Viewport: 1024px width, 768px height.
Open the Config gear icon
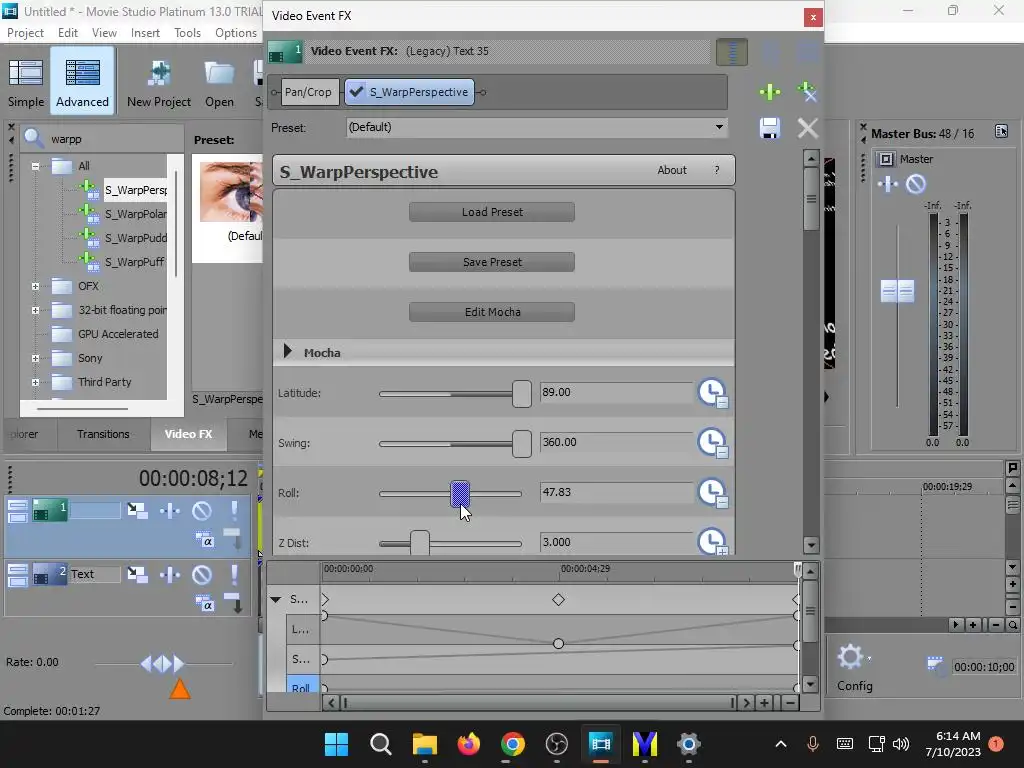pos(850,656)
